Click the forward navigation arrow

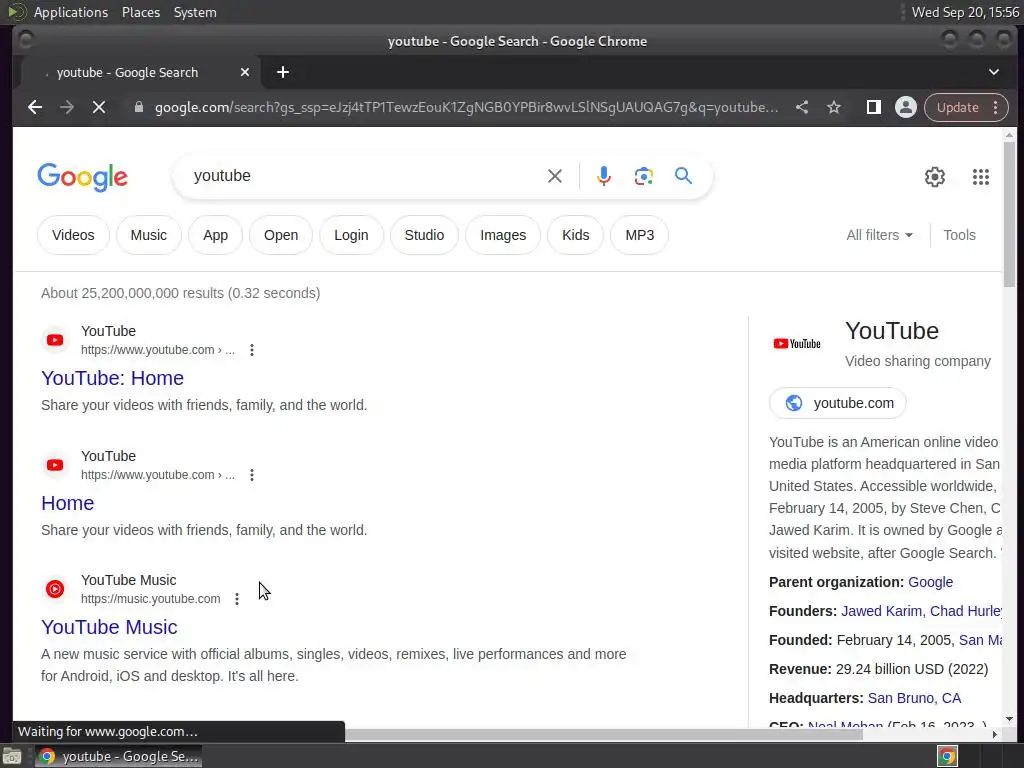[67, 107]
